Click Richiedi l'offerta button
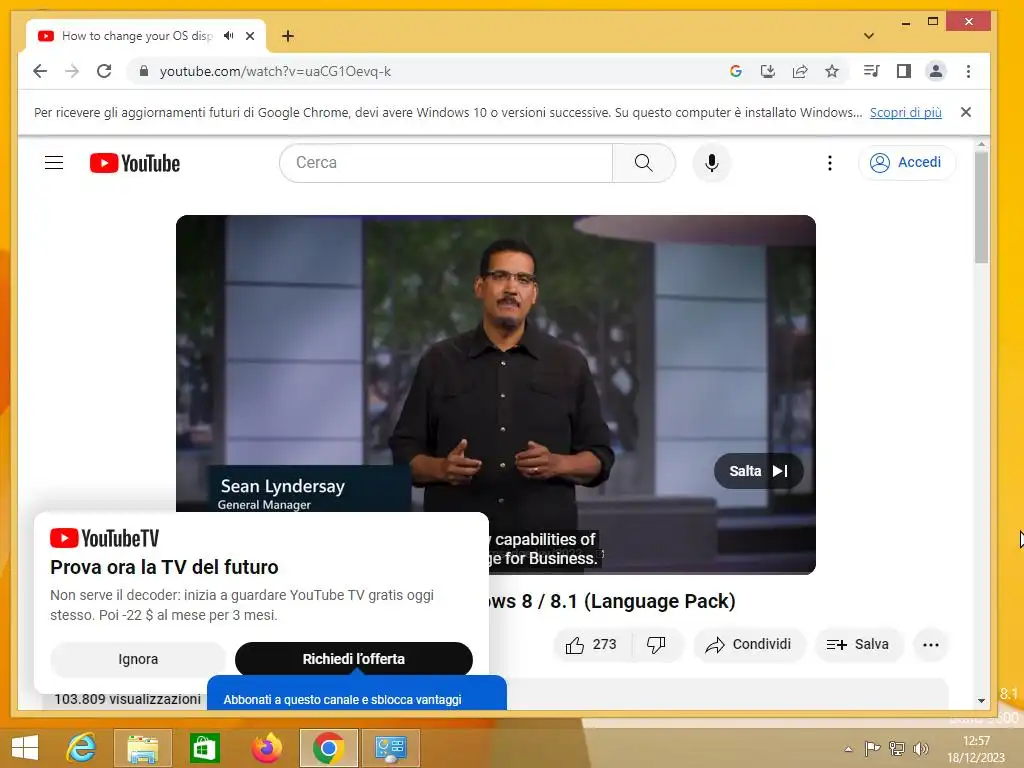This screenshot has width=1024, height=768. coord(353,659)
